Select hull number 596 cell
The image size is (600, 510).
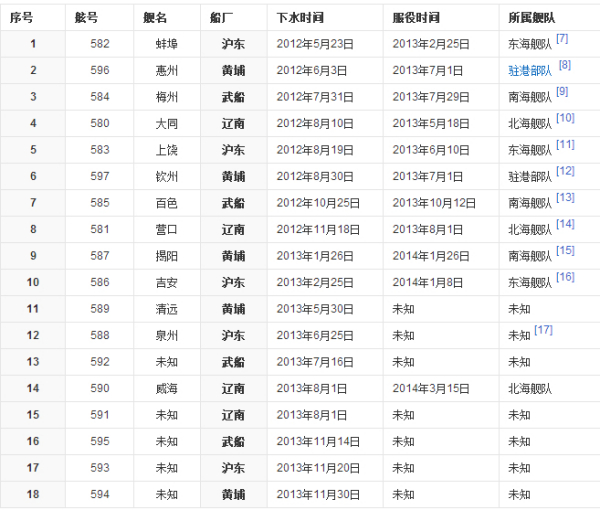coord(100,70)
